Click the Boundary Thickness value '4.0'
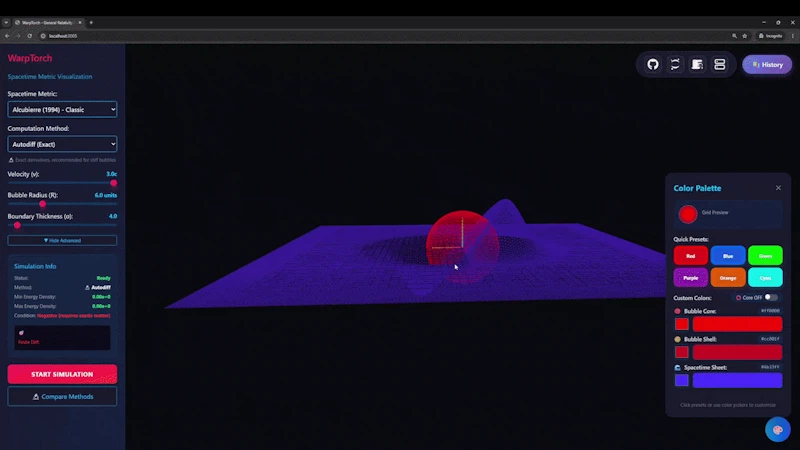800x450 pixels. [113, 216]
